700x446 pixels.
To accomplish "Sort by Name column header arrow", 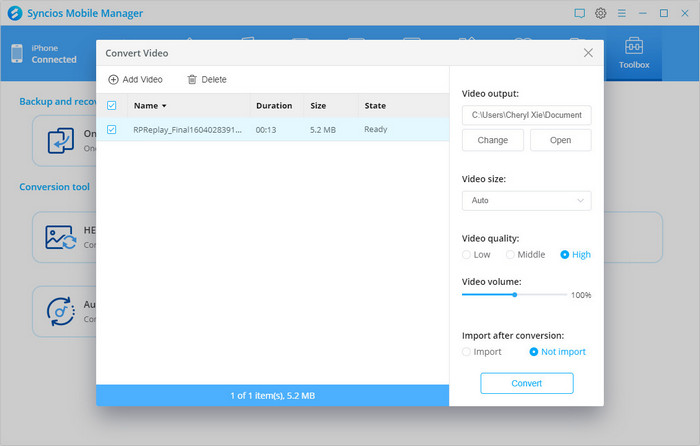I will pyautogui.click(x=164, y=106).
